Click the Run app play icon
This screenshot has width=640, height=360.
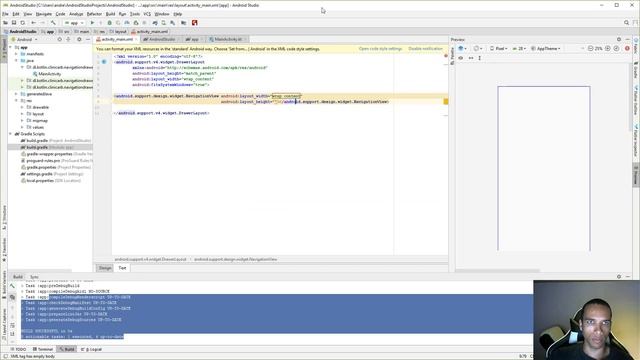[x=92, y=23]
